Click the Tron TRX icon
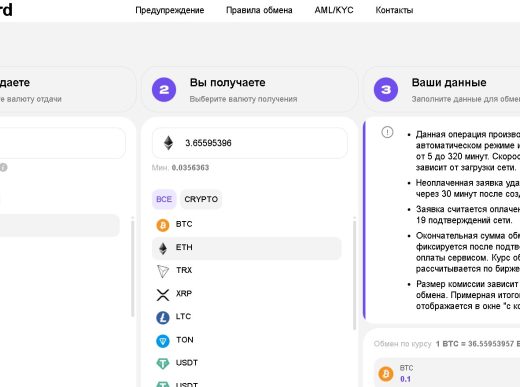The height and width of the screenshot is (387, 520). (163, 271)
